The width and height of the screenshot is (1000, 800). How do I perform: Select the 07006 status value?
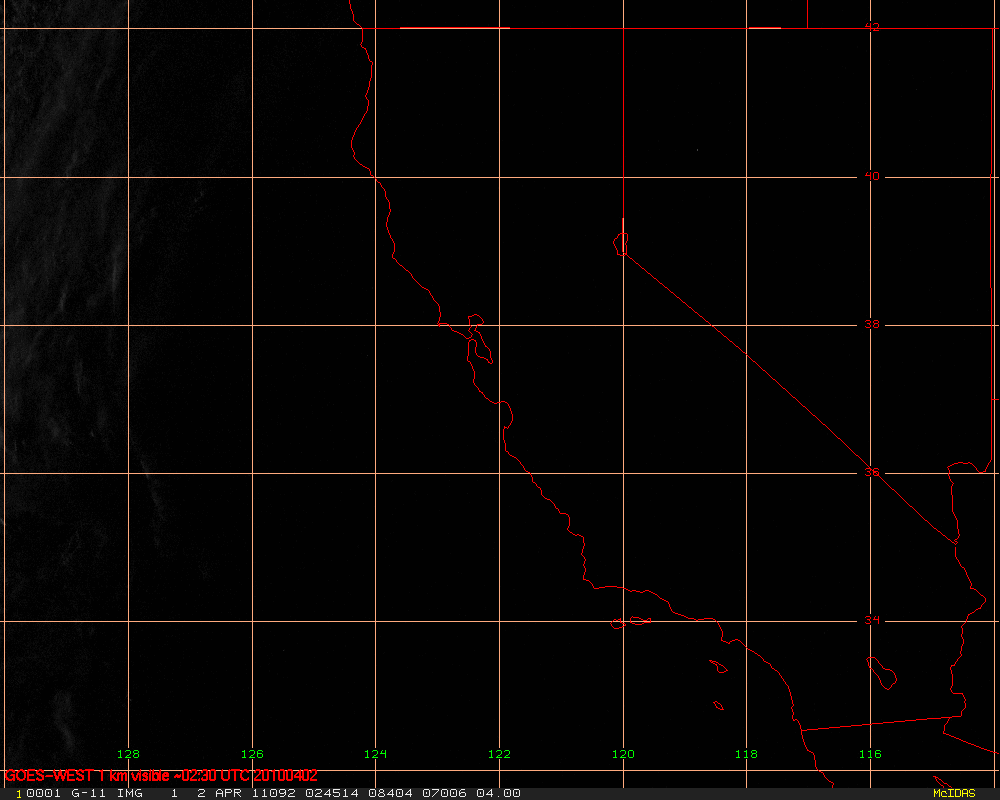click(x=445, y=793)
